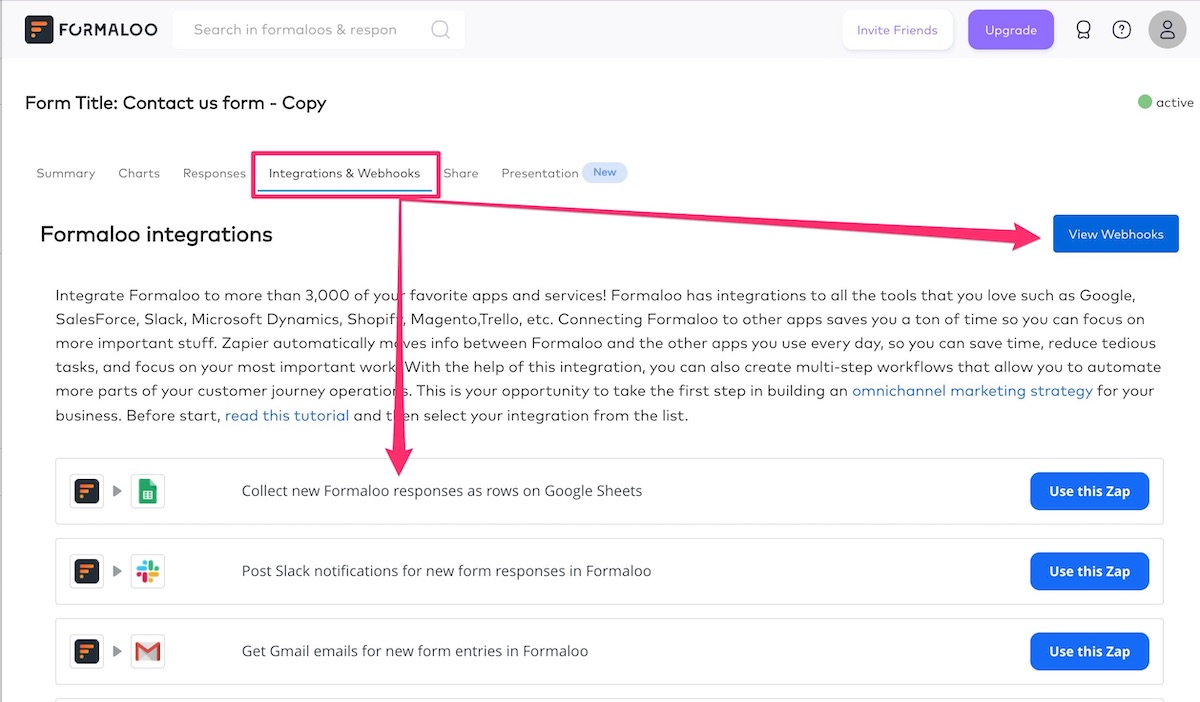This screenshot has height=702, width=1200.
Task: Click Formaloo icon in Google Sheets row
Action: (87, 491)
